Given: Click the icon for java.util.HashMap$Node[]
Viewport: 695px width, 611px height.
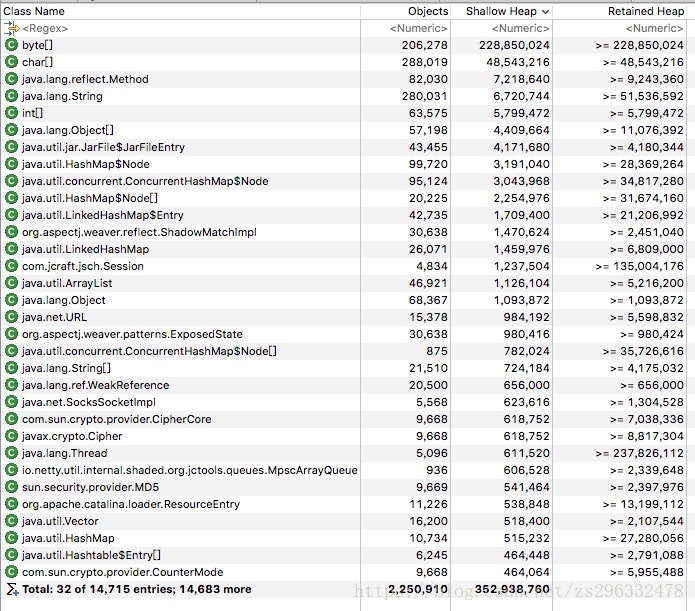Looking at the screenshot, I should click(11, 198).
